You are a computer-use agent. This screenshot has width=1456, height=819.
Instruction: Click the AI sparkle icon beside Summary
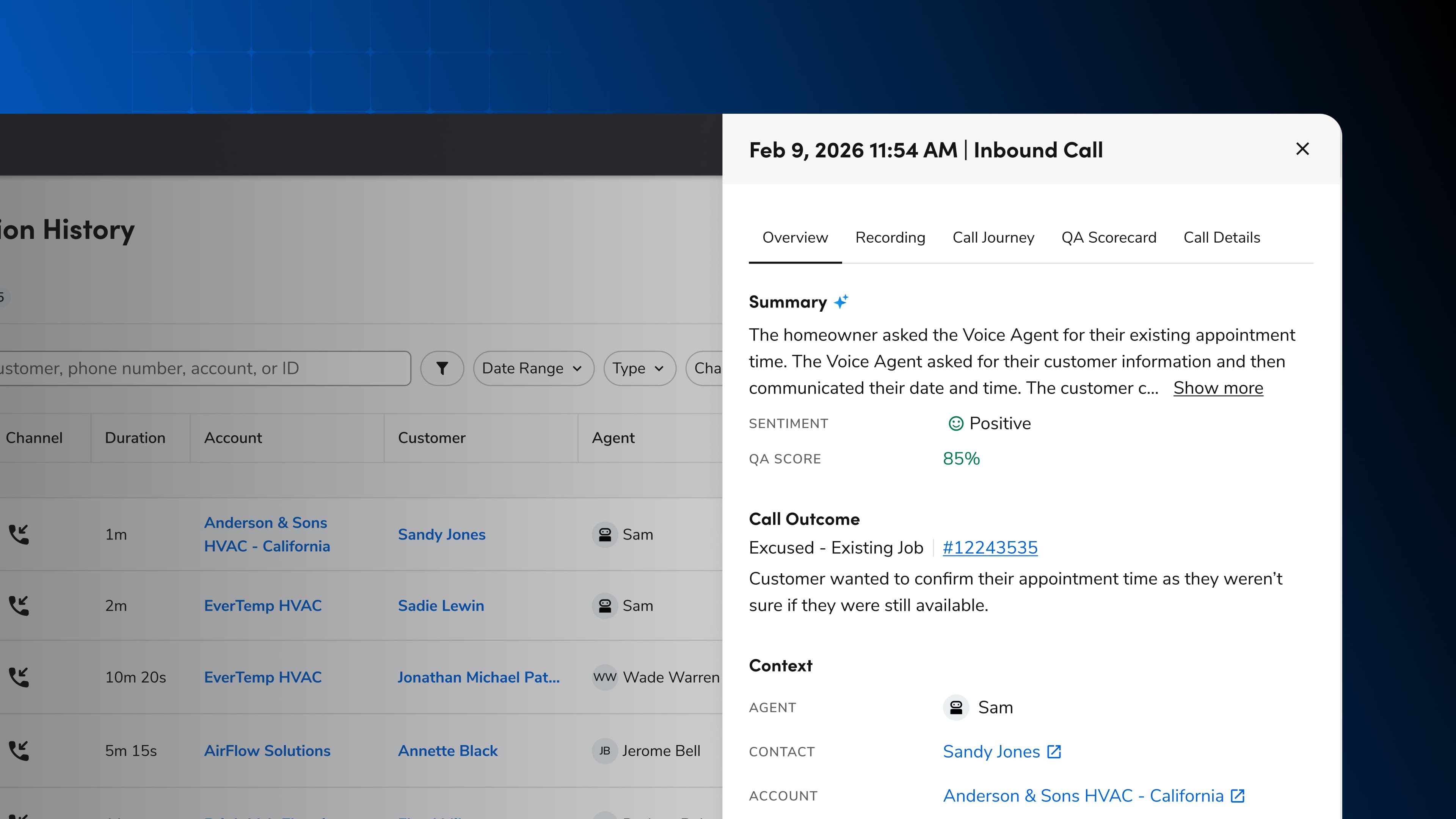click(841, 302)
